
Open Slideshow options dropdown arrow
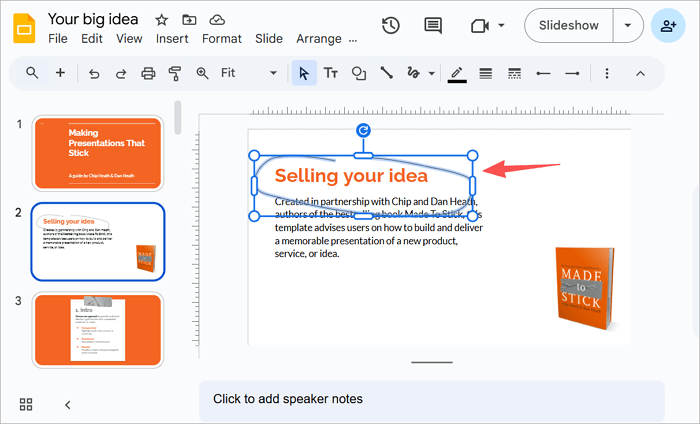coord(628,25)
